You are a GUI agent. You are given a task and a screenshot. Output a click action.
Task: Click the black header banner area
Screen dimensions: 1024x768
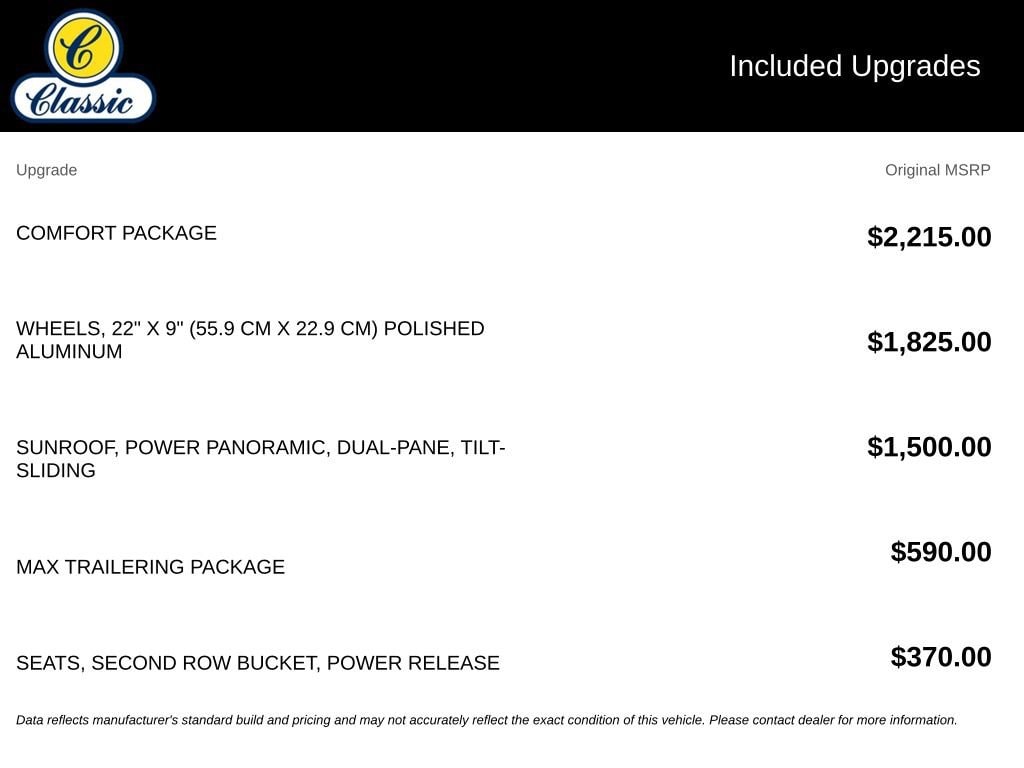click(512, 65)
